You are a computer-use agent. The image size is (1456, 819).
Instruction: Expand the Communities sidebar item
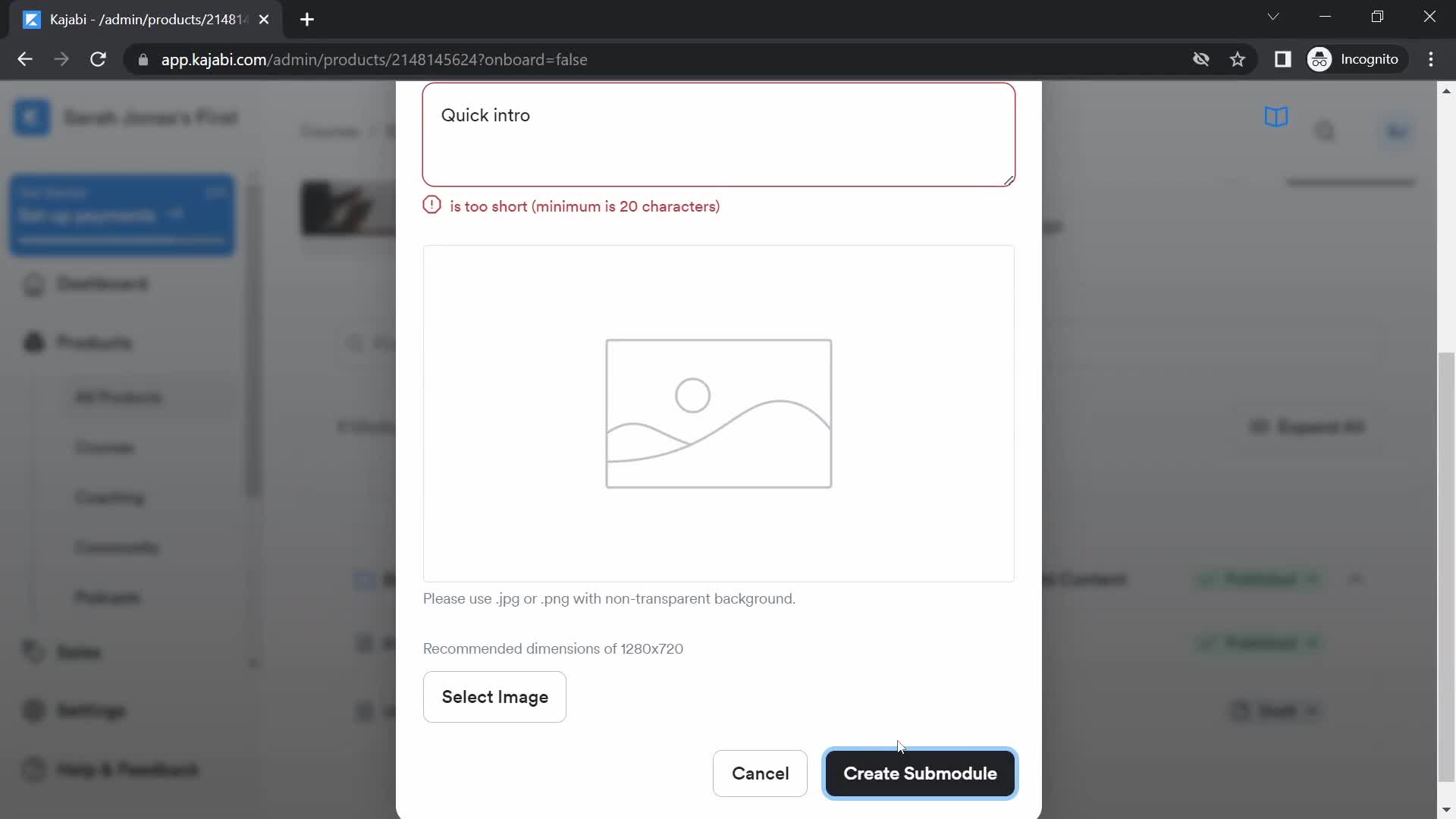tap(116, 548)
